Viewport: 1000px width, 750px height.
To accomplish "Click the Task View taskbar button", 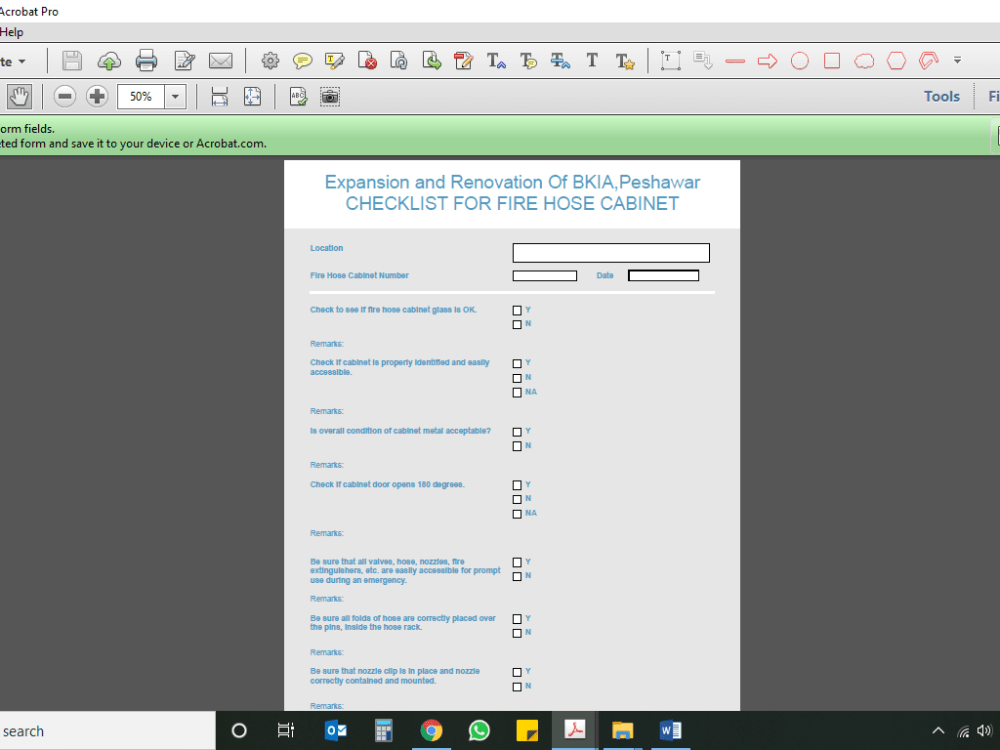I will [x=286, y=730].
